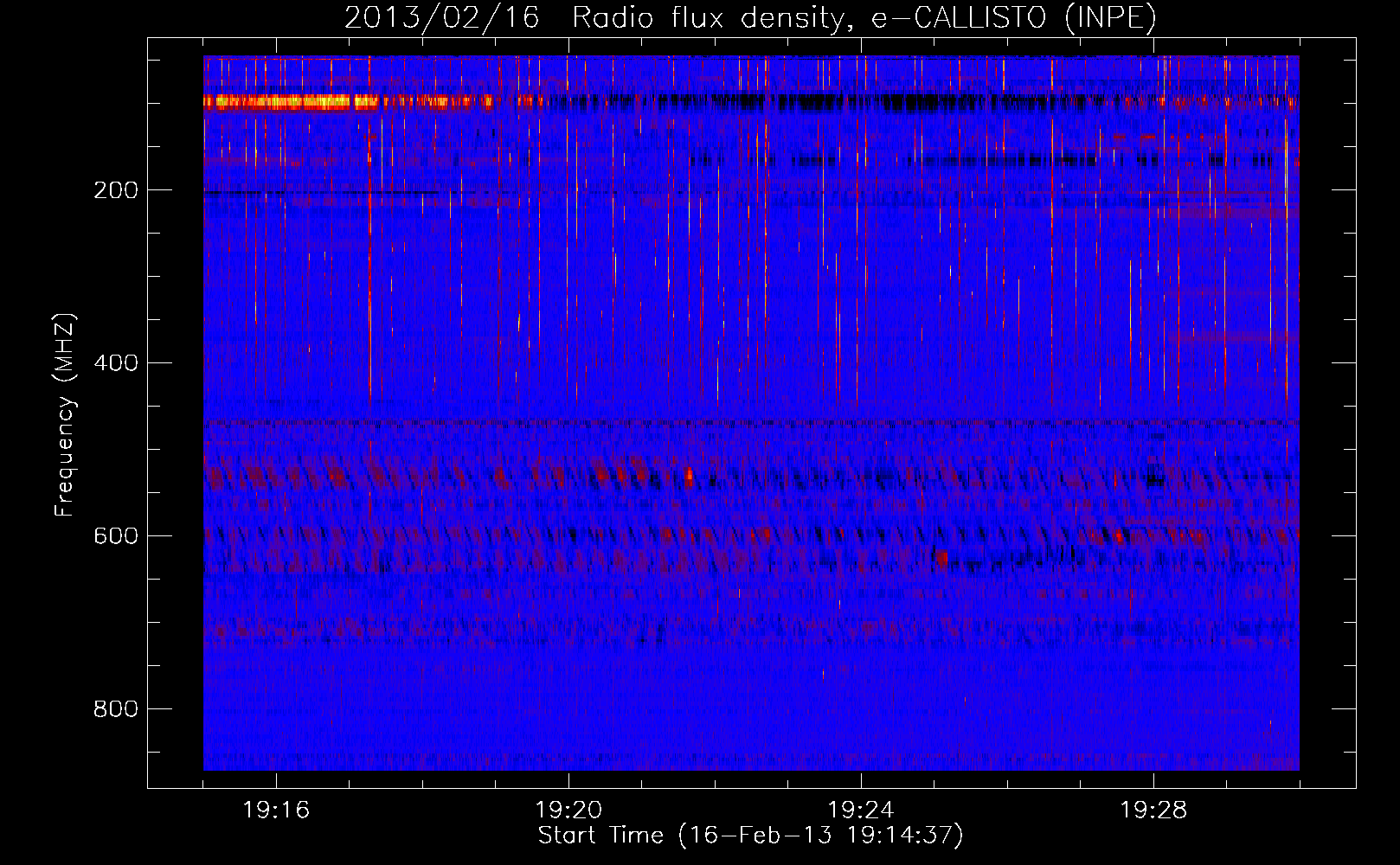Image resolution: width=1400 pixels, height=865 pixels.
Task: Click the '19:28' time tick label
Action: pos(1153,811)
